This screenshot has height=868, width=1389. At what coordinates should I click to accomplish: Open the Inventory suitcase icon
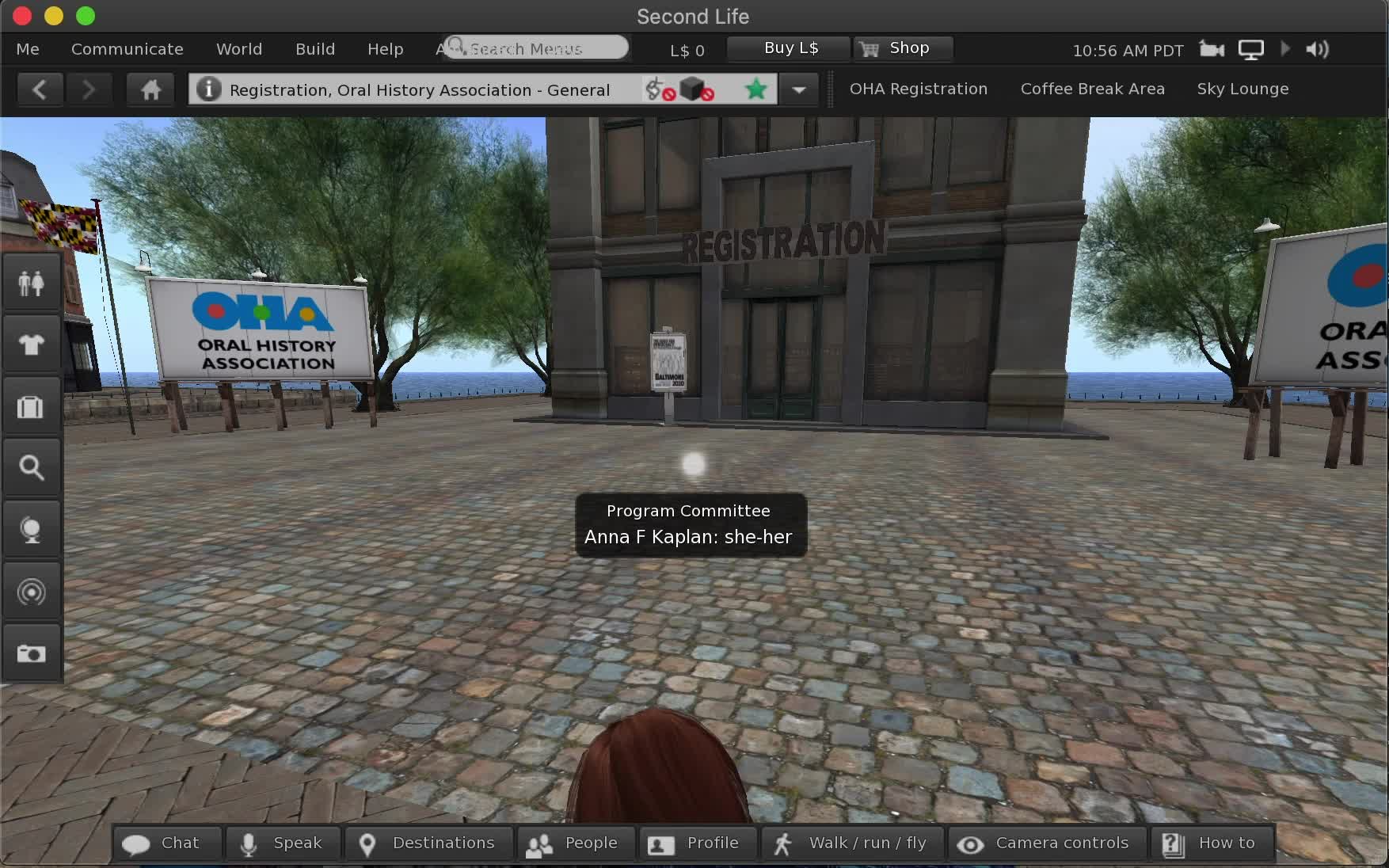[x=31, y=406]
